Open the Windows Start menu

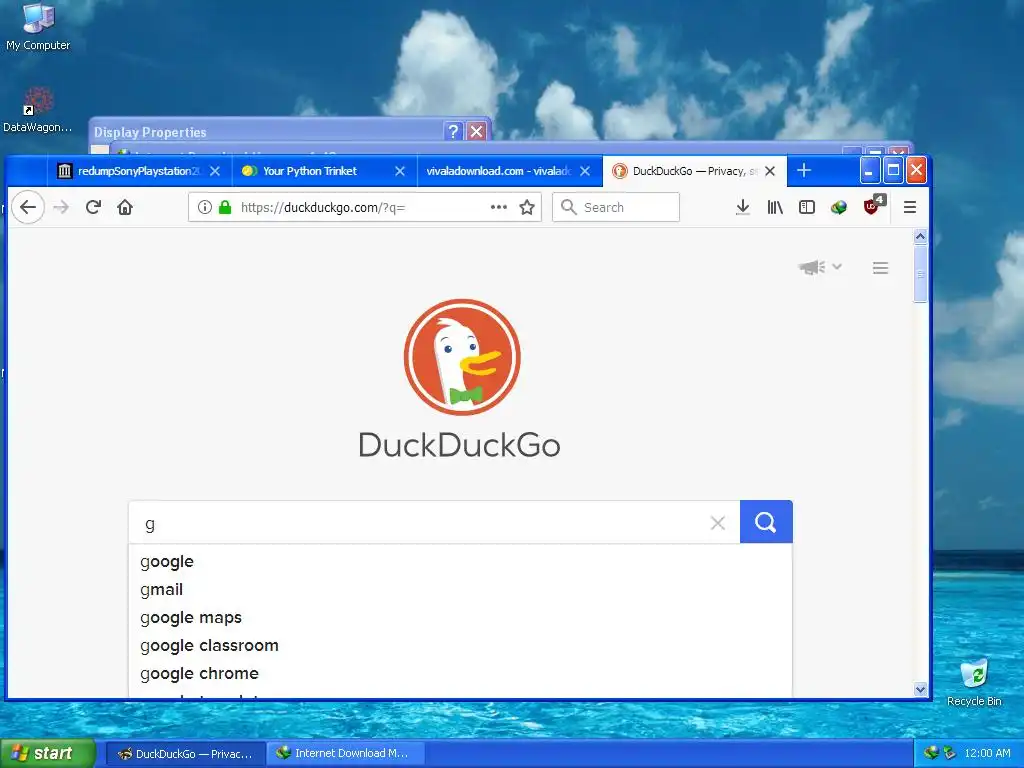click(x=47, y=753)
